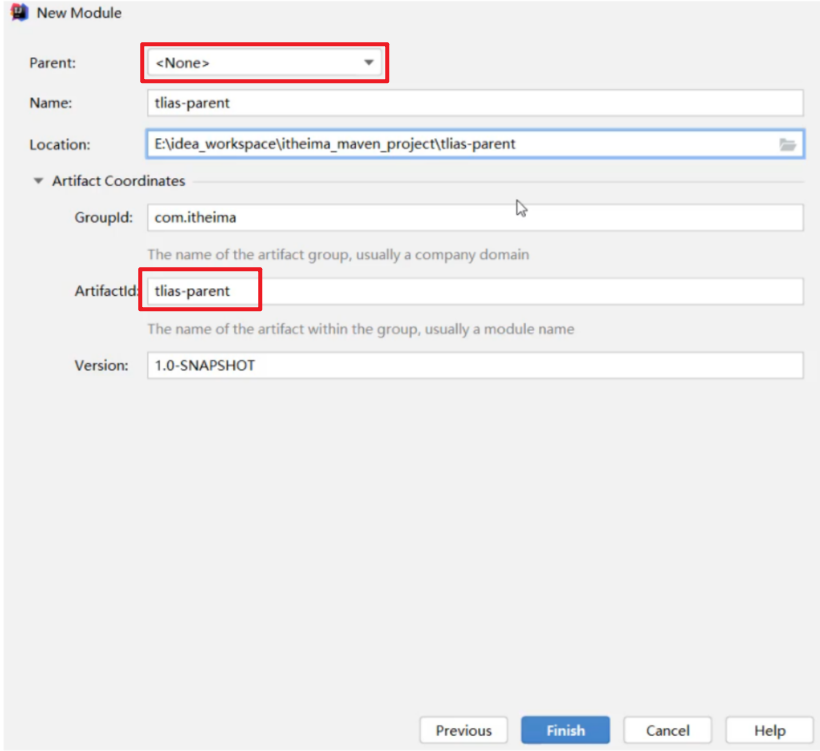Screen dimensions: 820x751
Task: Go back with the Previous button
Action: [463, 730]
